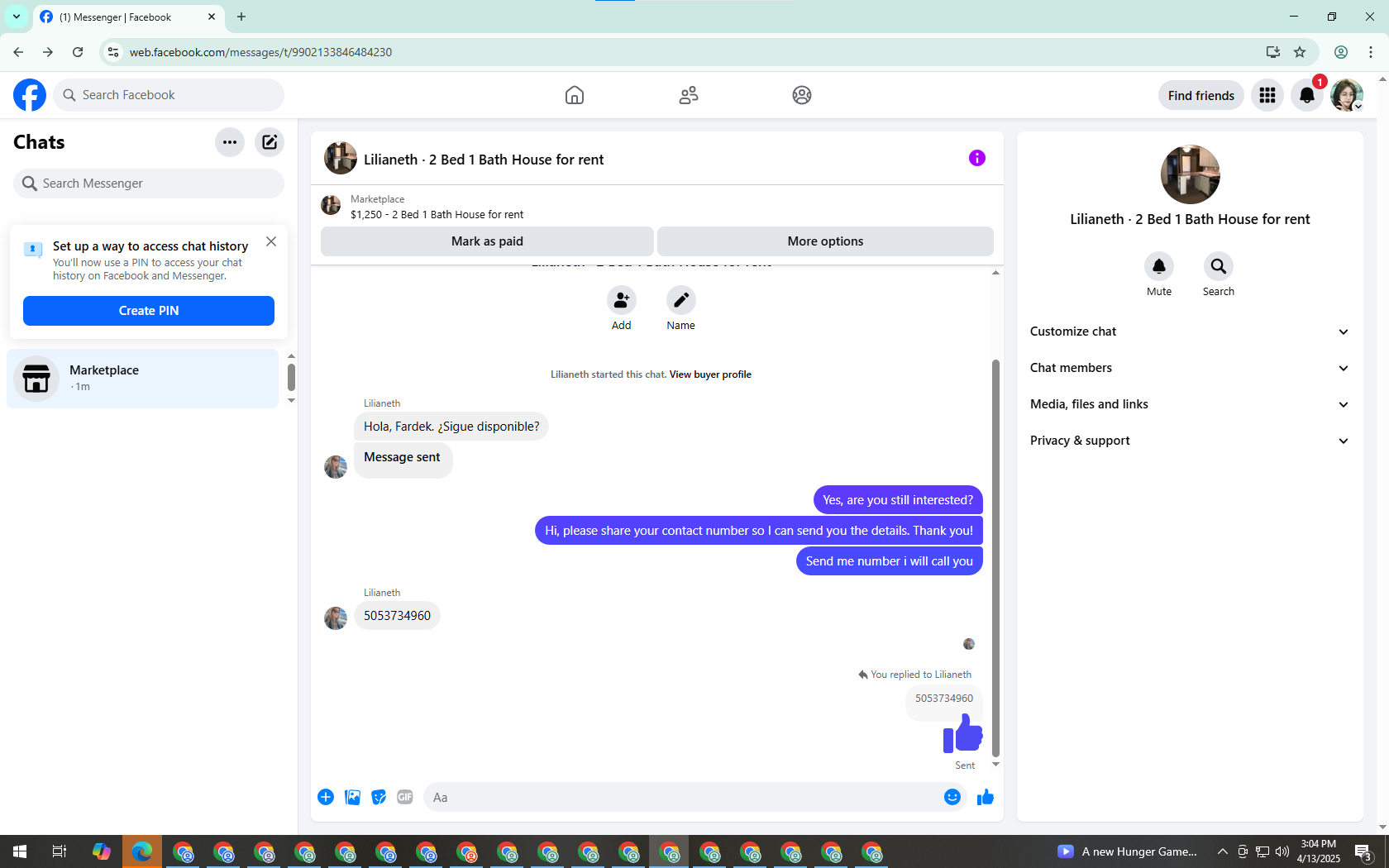
Task: Reload the browser page
Action: tap(78, 52)
